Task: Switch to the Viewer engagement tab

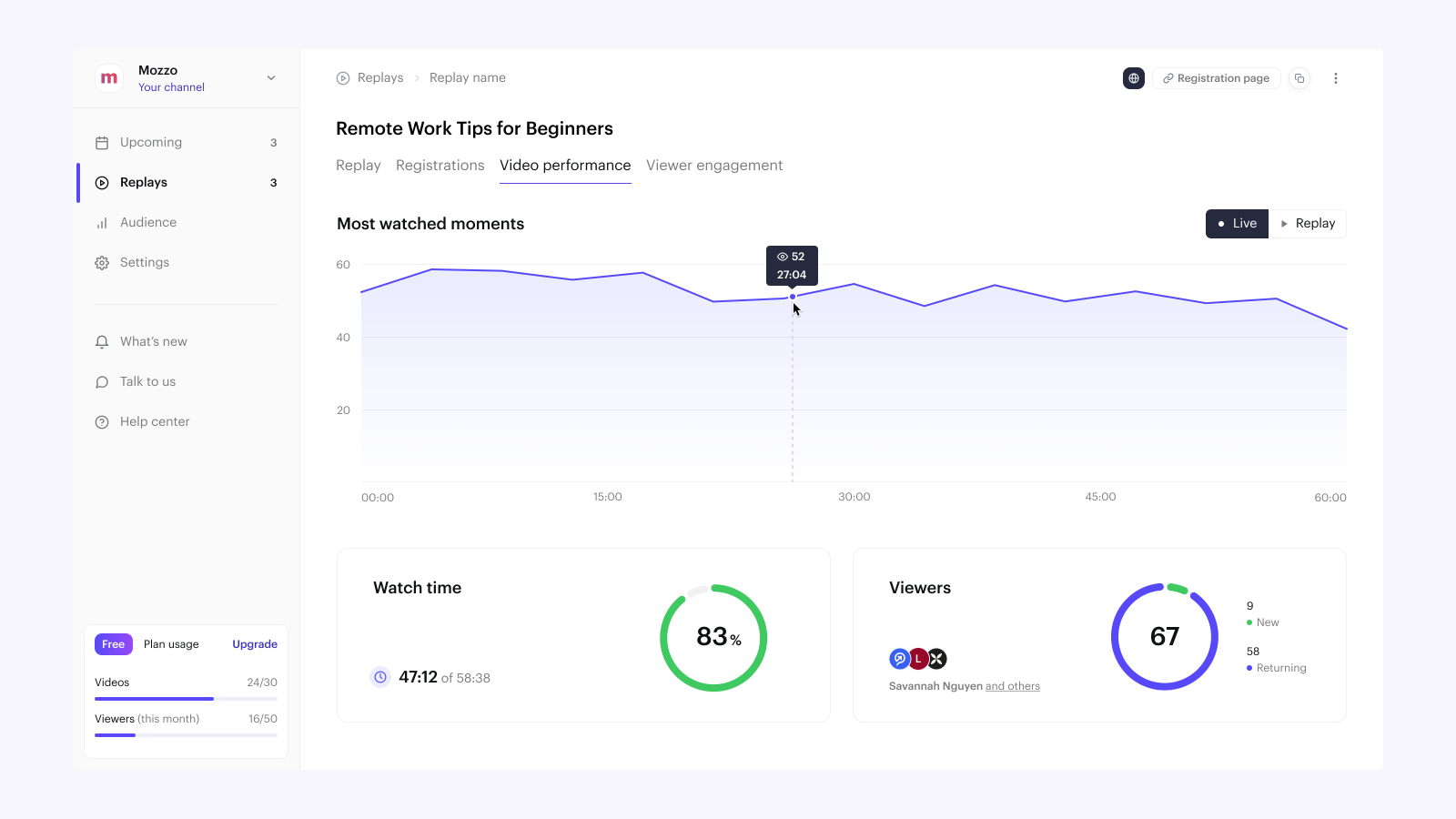Action: point(714,165)
